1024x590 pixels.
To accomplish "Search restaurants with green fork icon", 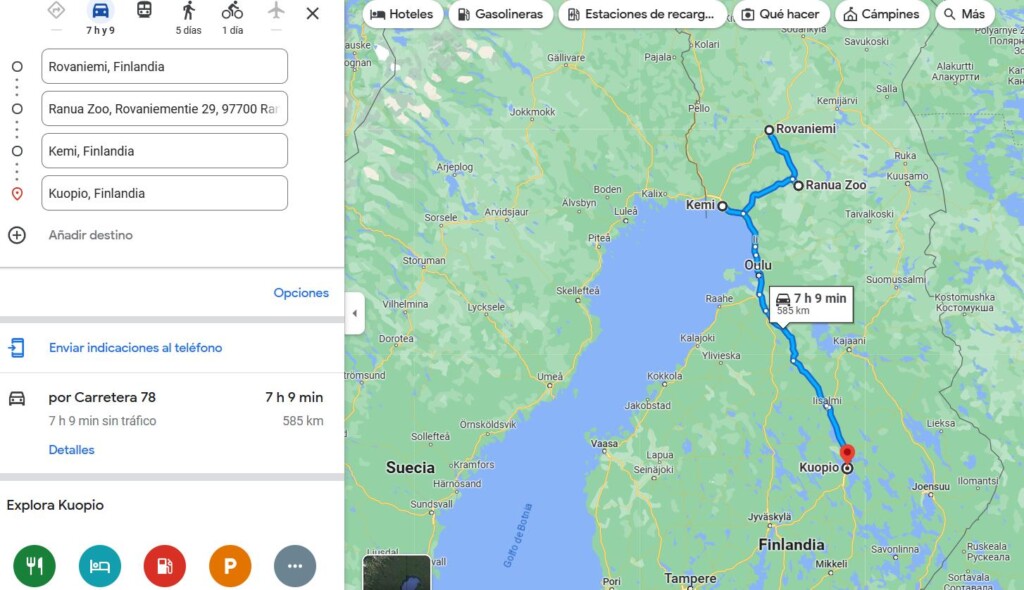I will tap(35, 566).
